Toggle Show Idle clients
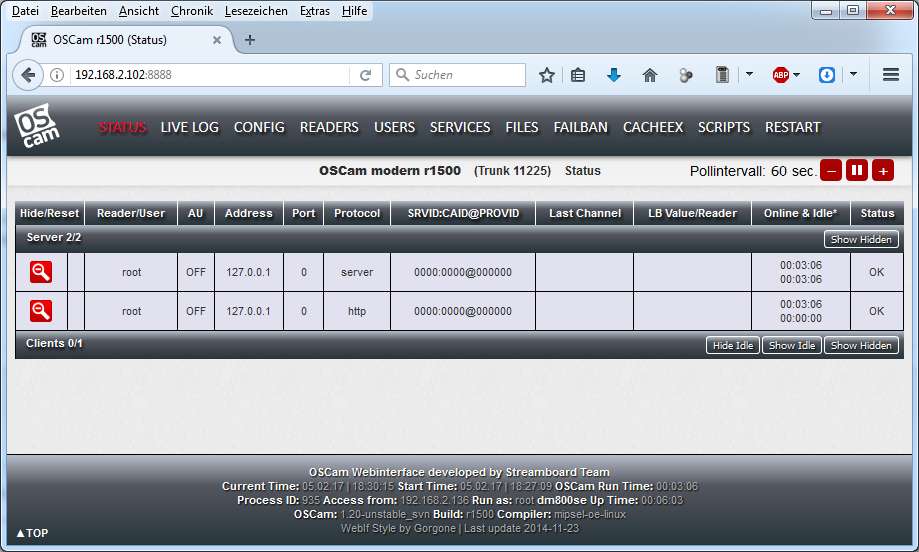 (792, 345)
